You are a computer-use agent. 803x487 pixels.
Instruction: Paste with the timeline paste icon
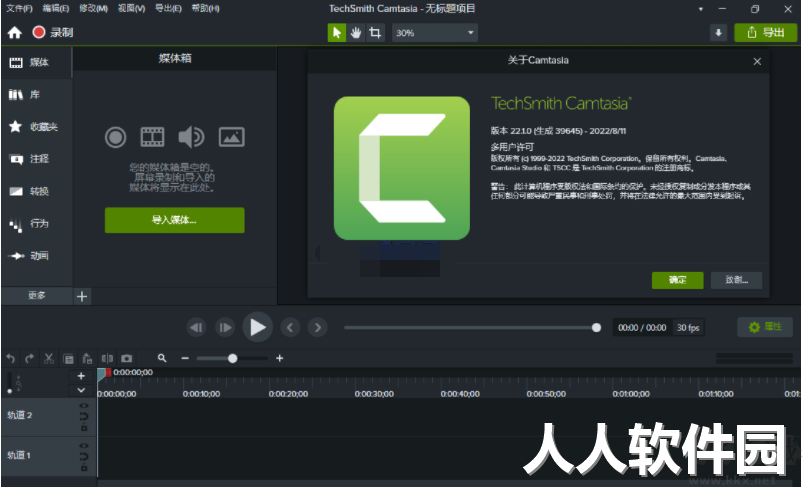[87, 358]
